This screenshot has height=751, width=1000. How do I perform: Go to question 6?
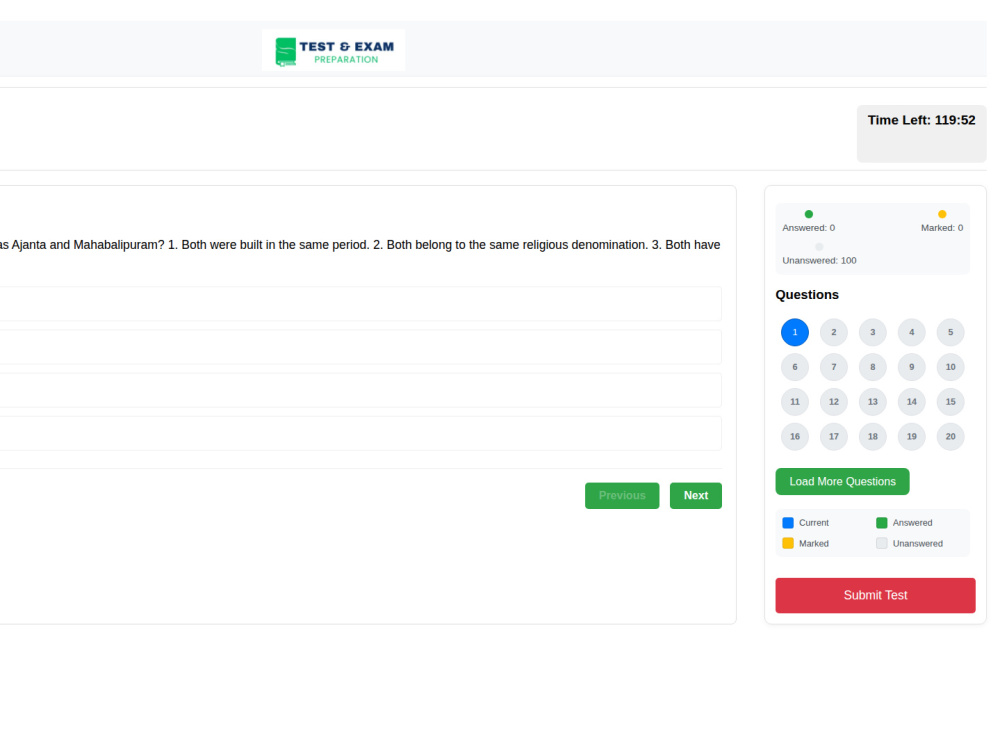pyautogui.click(x=795, y=367)
